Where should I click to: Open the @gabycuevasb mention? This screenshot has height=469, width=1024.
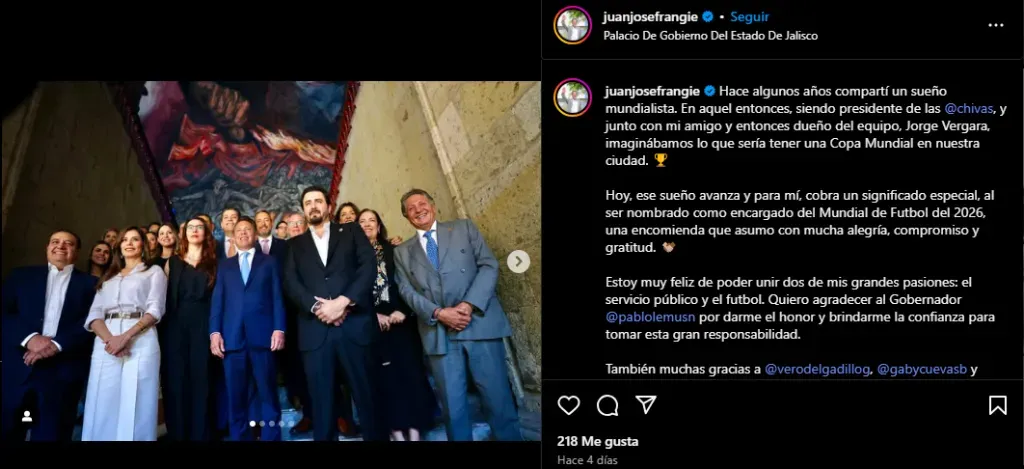point(921,369)
